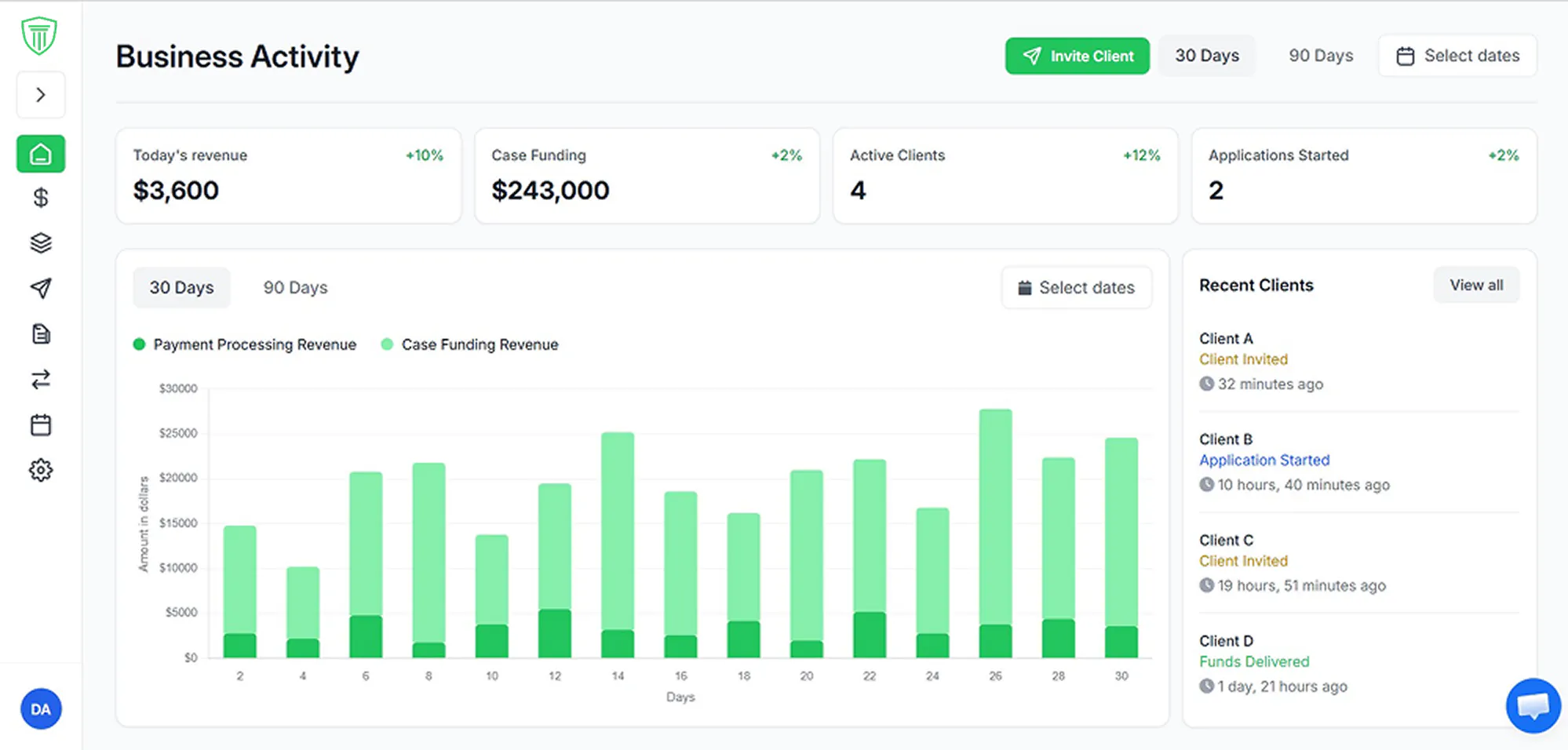Open the chat support bubble
1568x750 pixels.
pos(1533,706)
